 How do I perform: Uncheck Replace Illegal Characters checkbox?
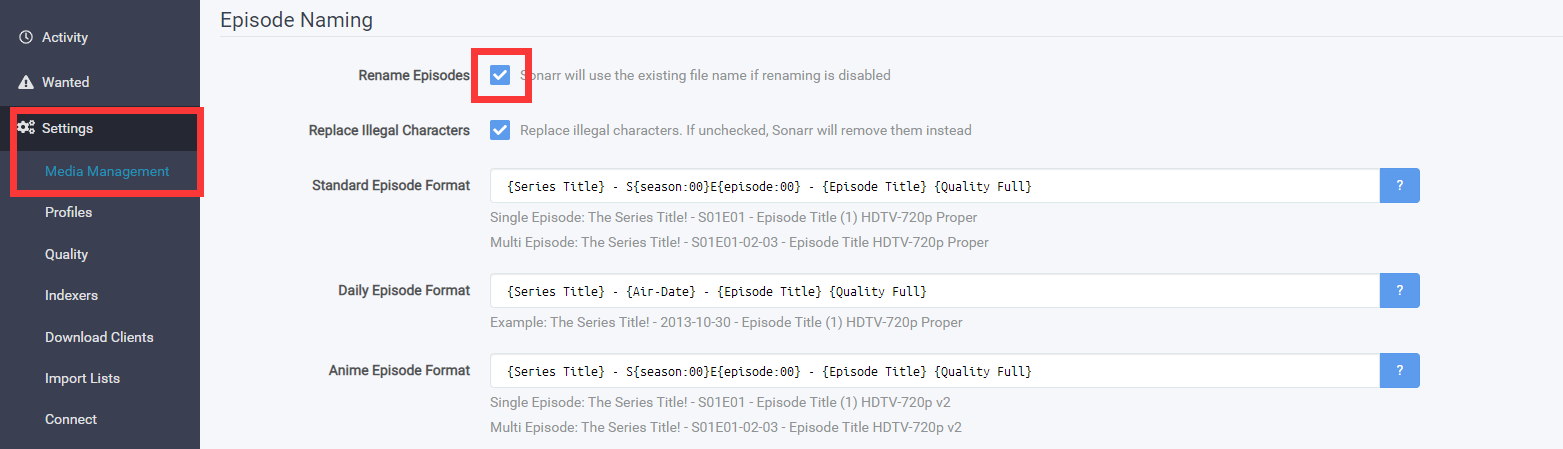(x=501, y=130)
